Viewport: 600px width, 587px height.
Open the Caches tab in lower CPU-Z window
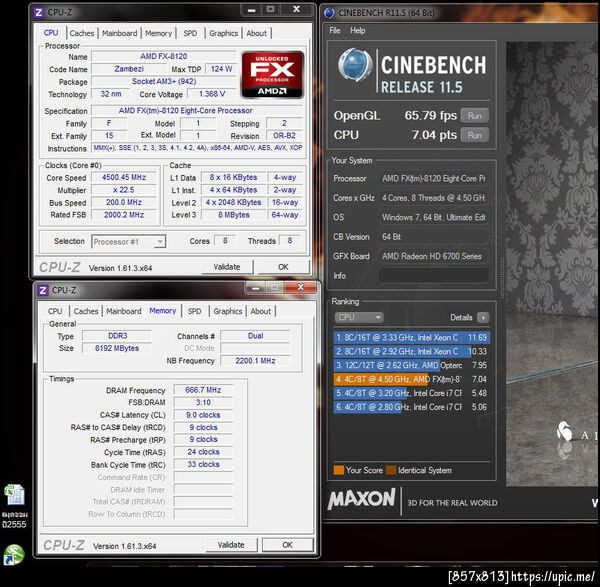pyautogui.click(x=86, y=311)
